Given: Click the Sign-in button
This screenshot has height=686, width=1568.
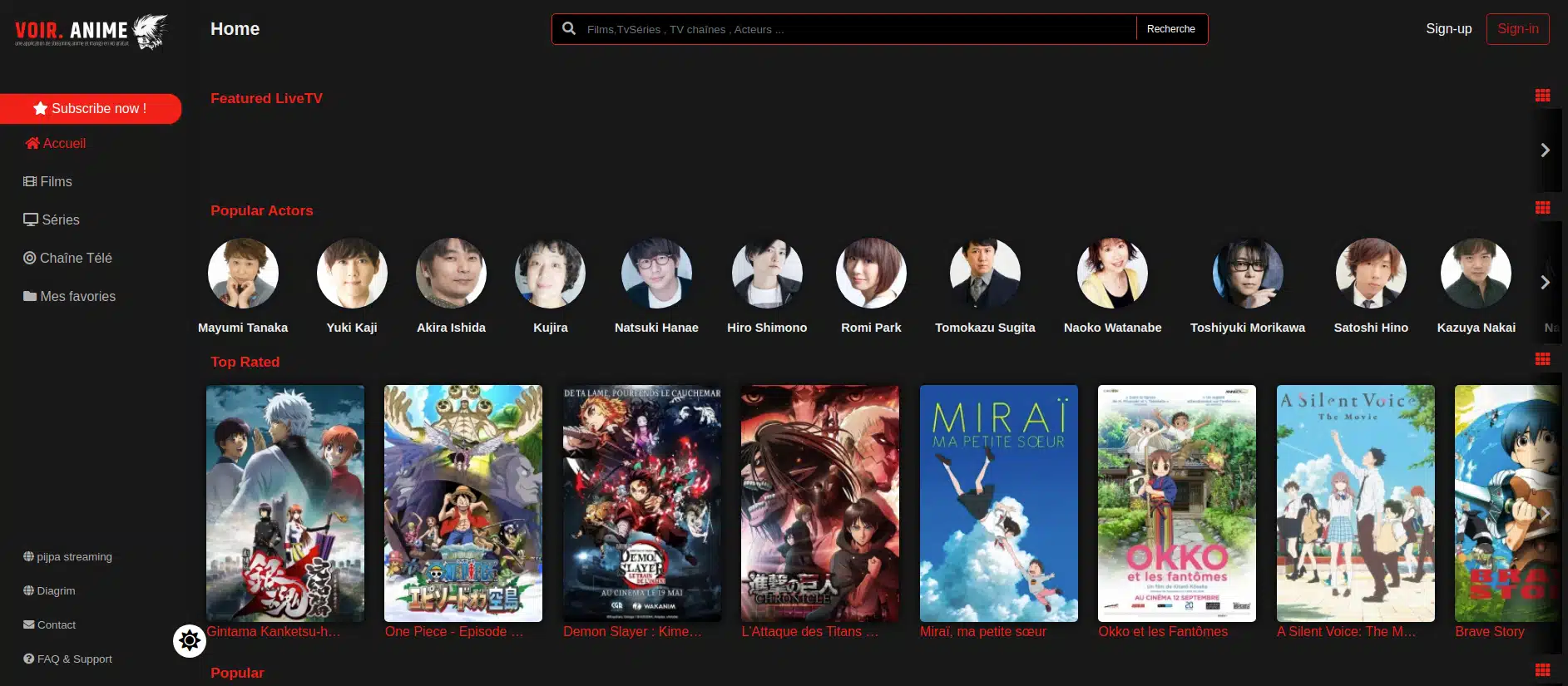Looking at the screenshot, I should (1517, 29).
